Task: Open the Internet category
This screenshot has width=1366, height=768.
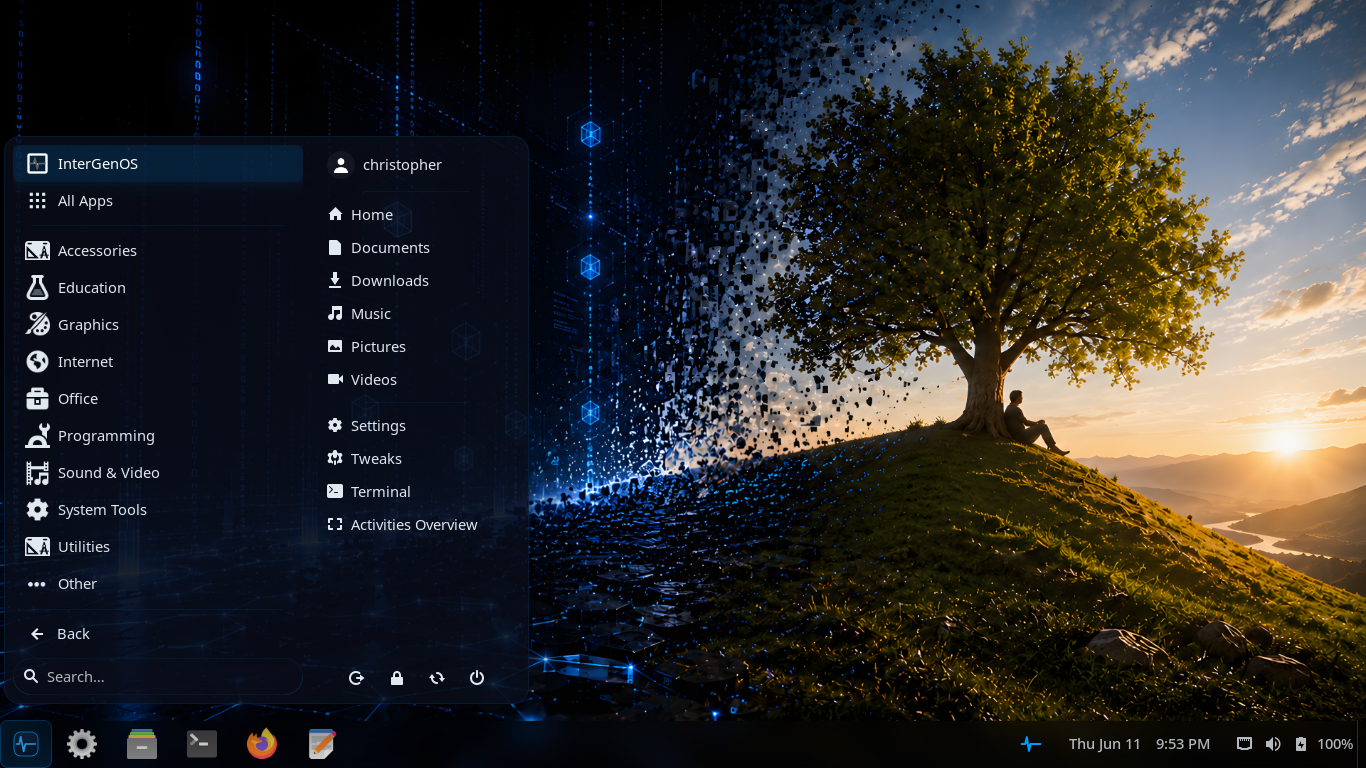Action: [x=158, y=362]
